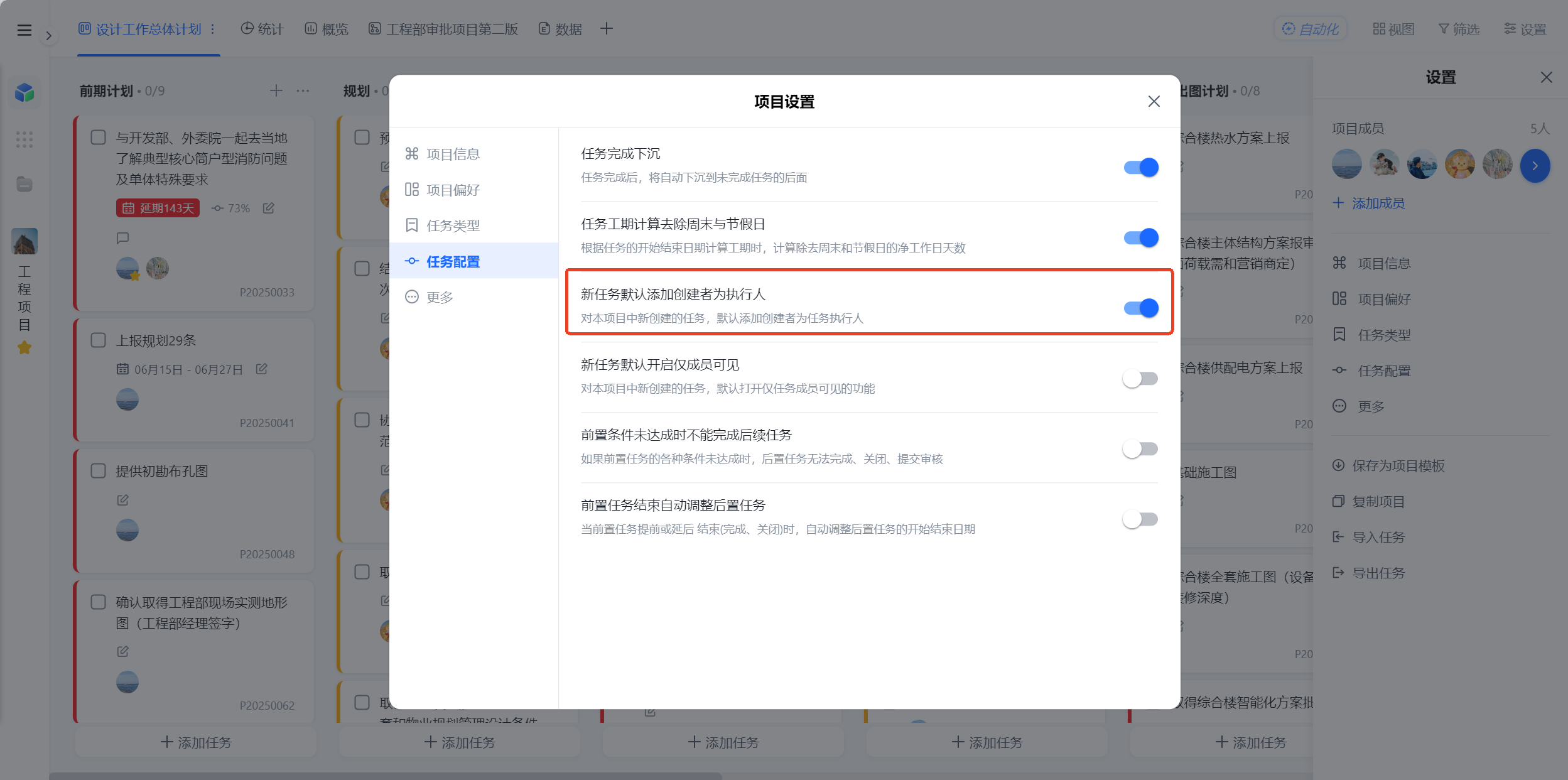
Task: Toggle 任务工期计算去除周末与节假日 switch
Action: [1140, 237]
